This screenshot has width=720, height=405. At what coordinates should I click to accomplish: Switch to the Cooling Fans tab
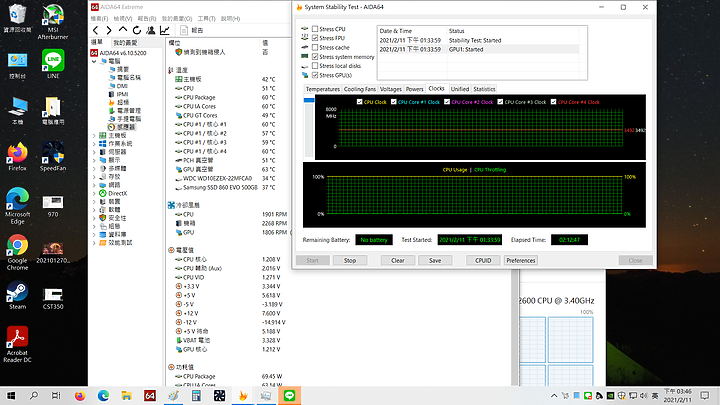click(x=360, y=89)
